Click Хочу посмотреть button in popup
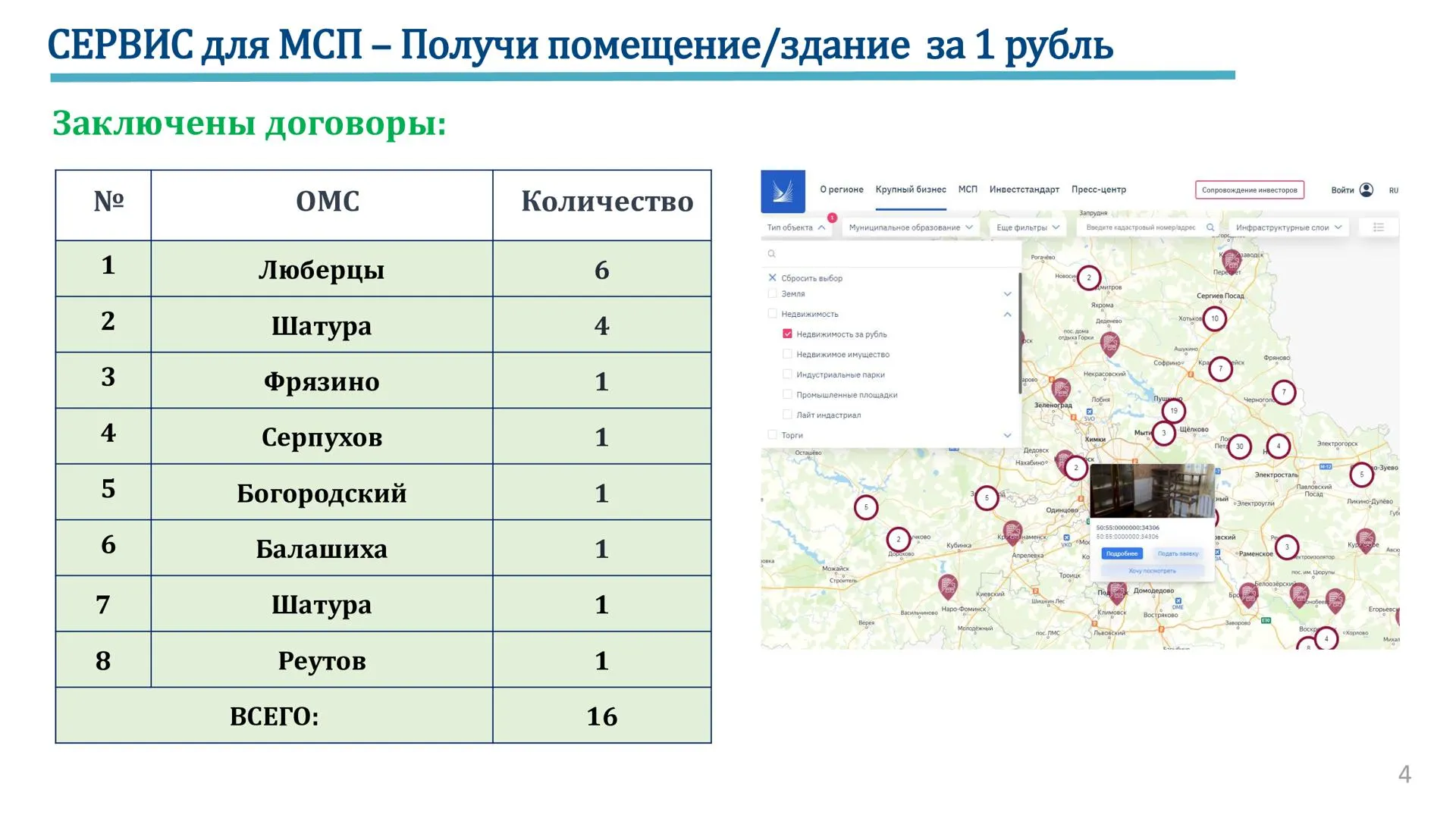1456x818 pixels. [x=1152, y=571]
